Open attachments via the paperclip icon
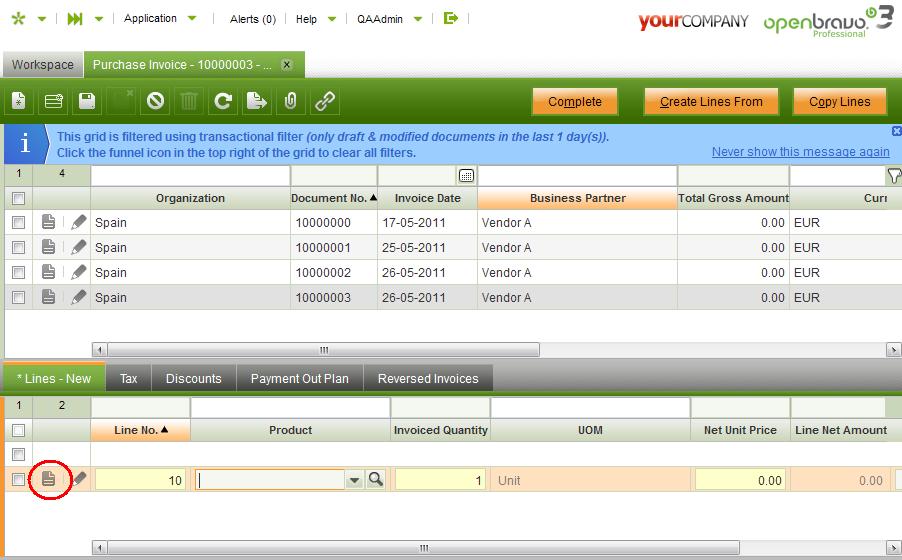This screenshot has height=560, width=902. [291, 101]
